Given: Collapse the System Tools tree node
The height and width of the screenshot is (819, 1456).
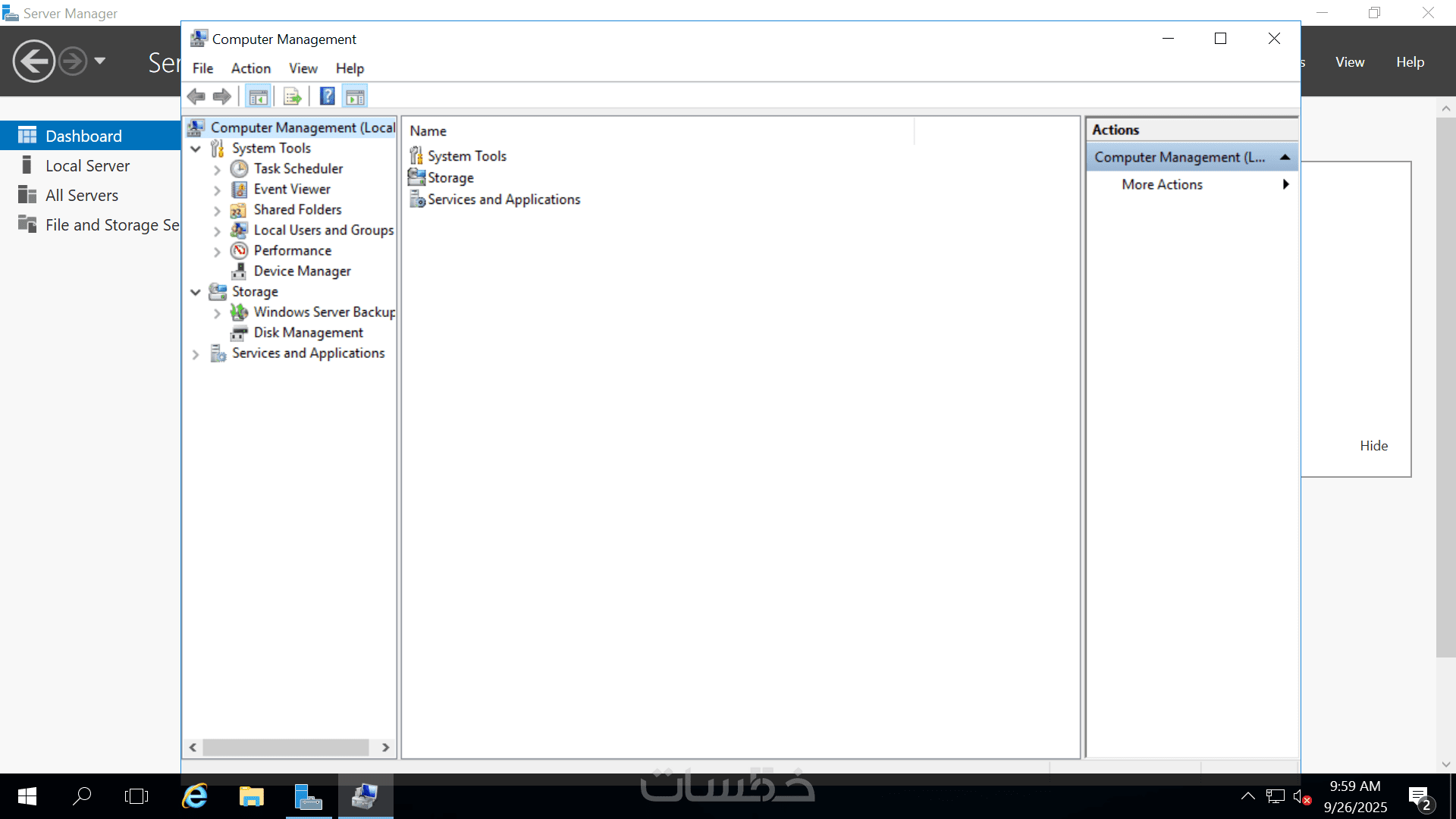Looking at the screenshot, I should (x=196, y=149).
